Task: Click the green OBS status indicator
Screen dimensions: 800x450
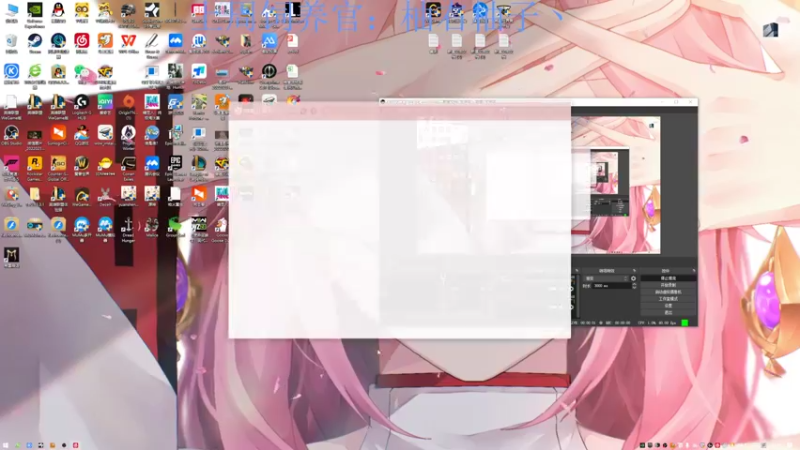Action: click(685, 322)
